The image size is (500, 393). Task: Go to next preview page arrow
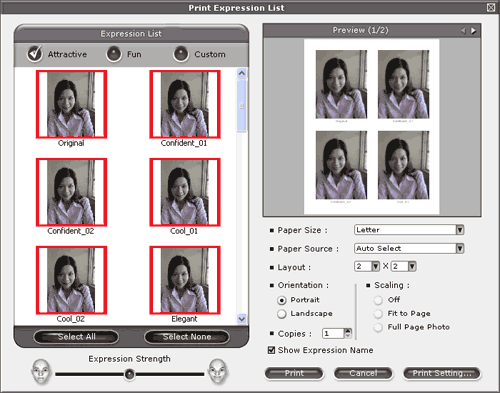[x=473, y=31]
